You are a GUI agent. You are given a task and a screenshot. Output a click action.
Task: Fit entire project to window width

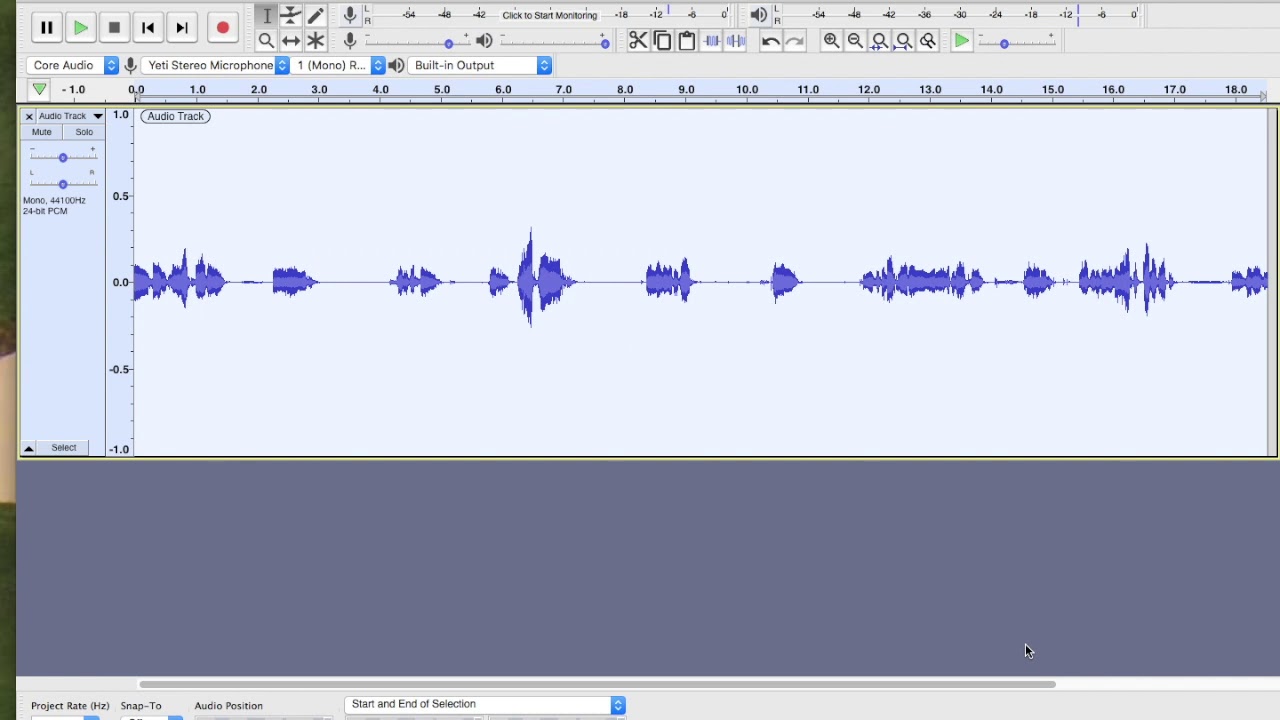coord(903,41)
